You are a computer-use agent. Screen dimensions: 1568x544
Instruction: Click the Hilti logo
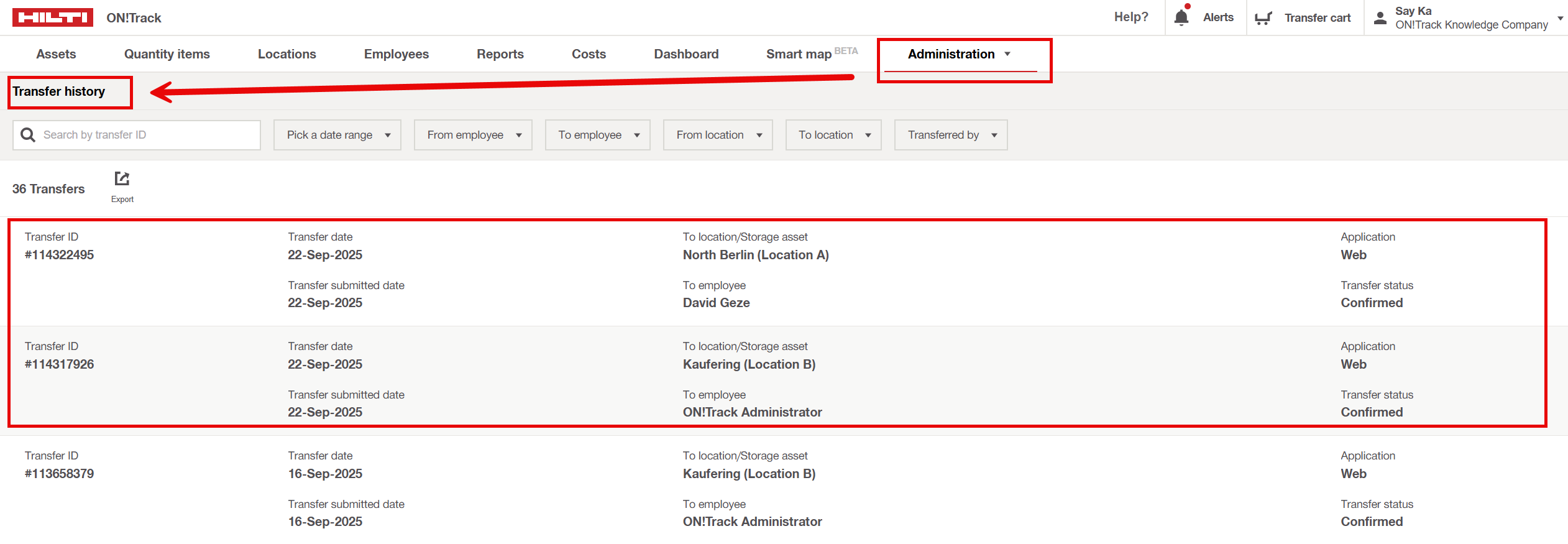click(53, 17)
